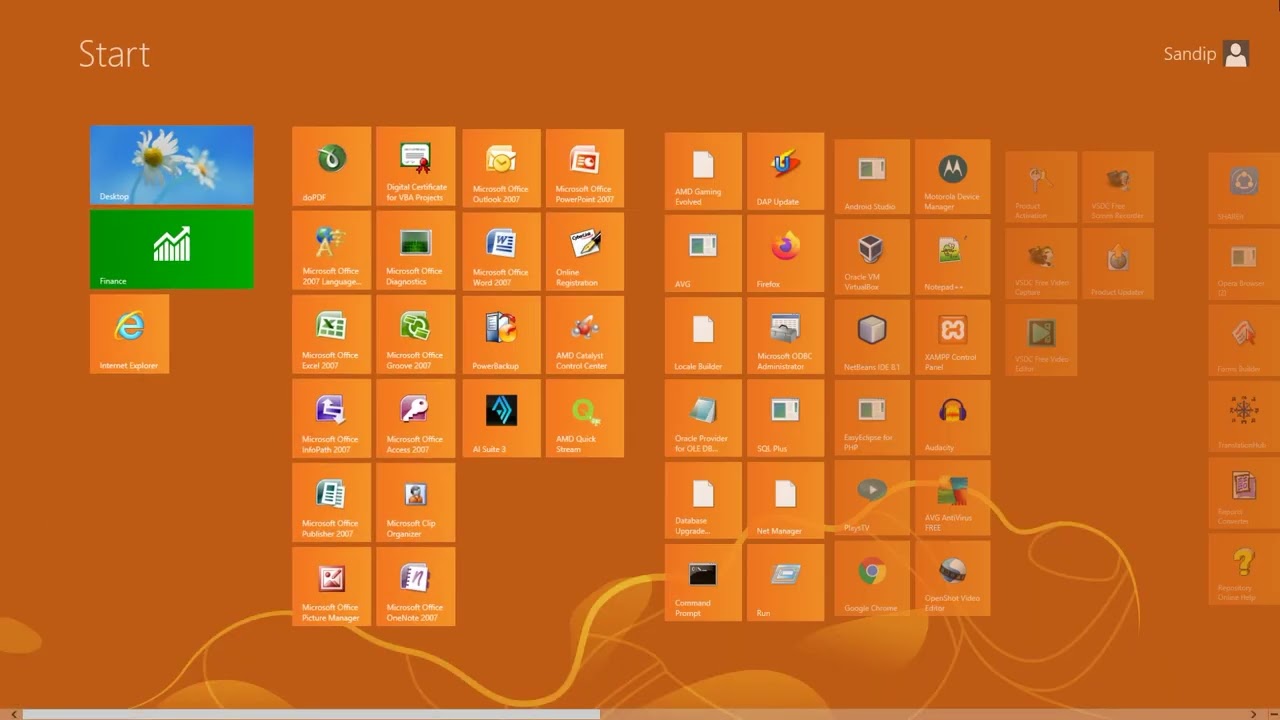
Task: Click the Sandip user account picture
Action: [1237, 54]
